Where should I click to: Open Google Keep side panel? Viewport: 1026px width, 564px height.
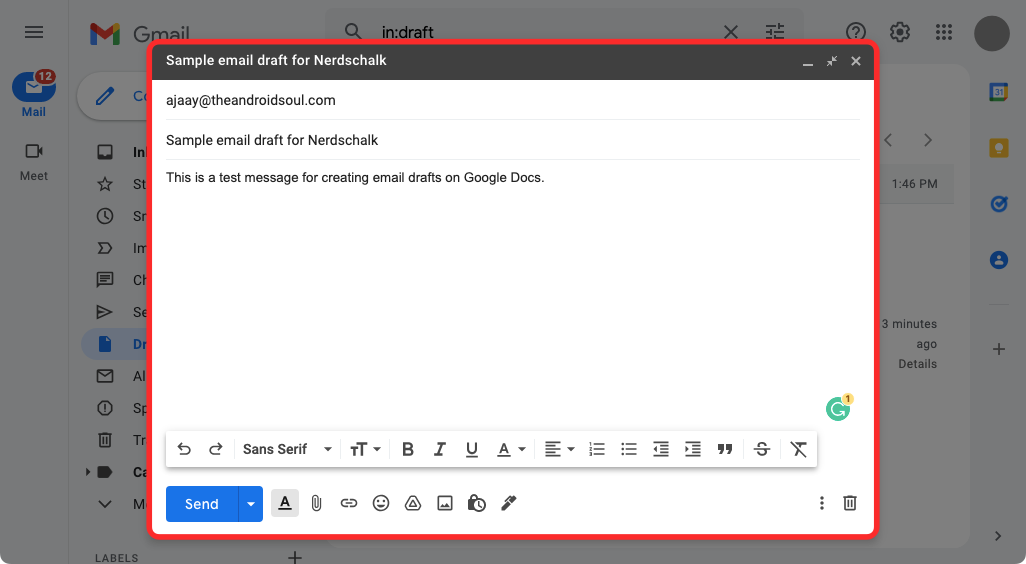(999, 148)
